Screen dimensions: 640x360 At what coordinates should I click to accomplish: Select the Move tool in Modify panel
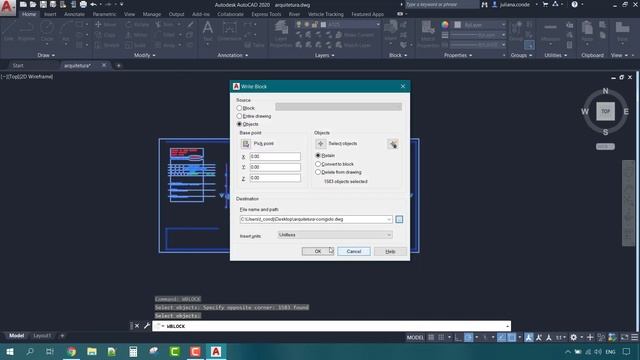pos(106,24)
